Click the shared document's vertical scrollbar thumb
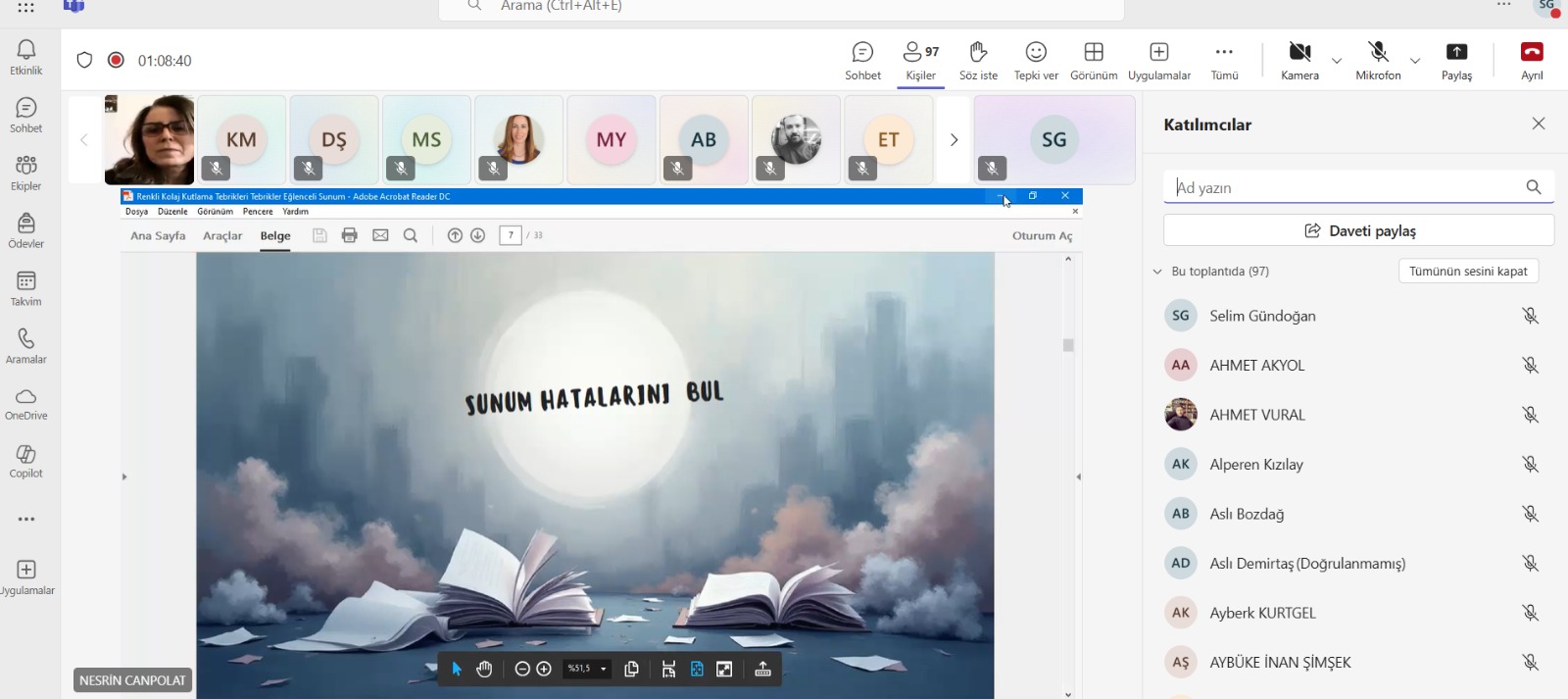 pyautogui.click(x=1068, y=345)
